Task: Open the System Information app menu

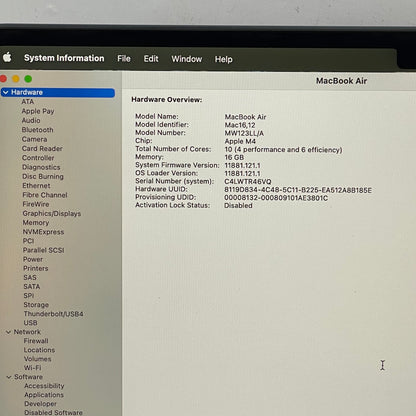Action: [64, 58]
